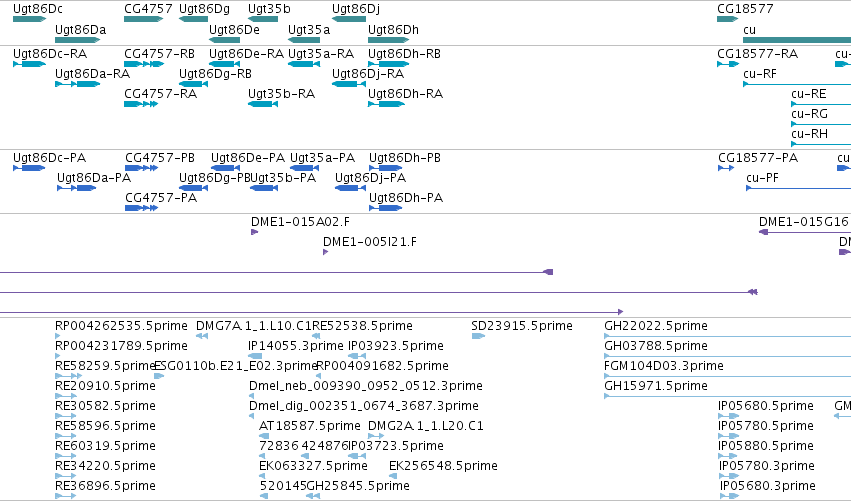Click the Ugt35a gene label
Viewport: 851px width, 501px height.
[x=309, y=30]
